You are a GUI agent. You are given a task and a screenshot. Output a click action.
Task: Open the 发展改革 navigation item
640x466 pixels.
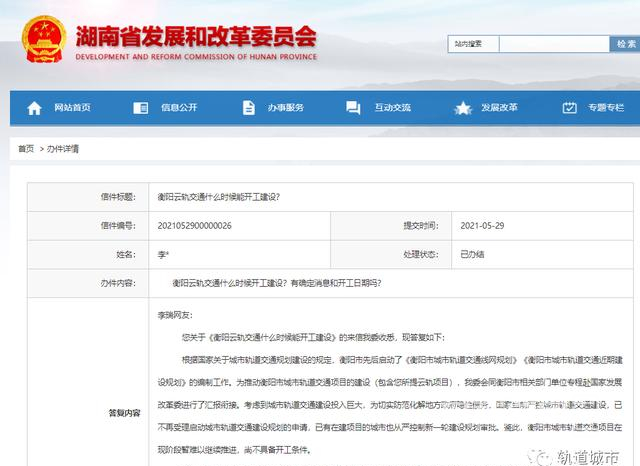tap(499, 108)
